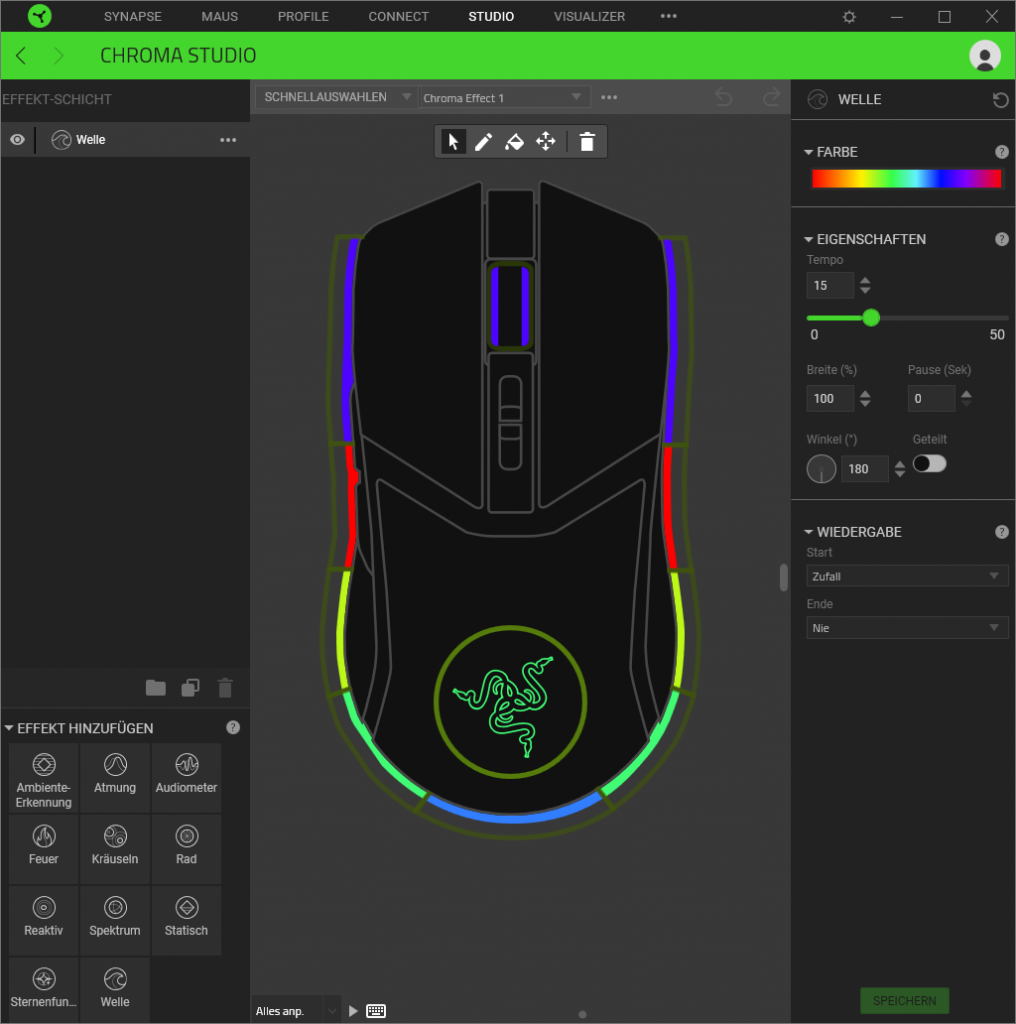Click the Winkel value field
The width and height of the screenshot is (1016, 1024).
pyautogui.click(x=865, y=469)
